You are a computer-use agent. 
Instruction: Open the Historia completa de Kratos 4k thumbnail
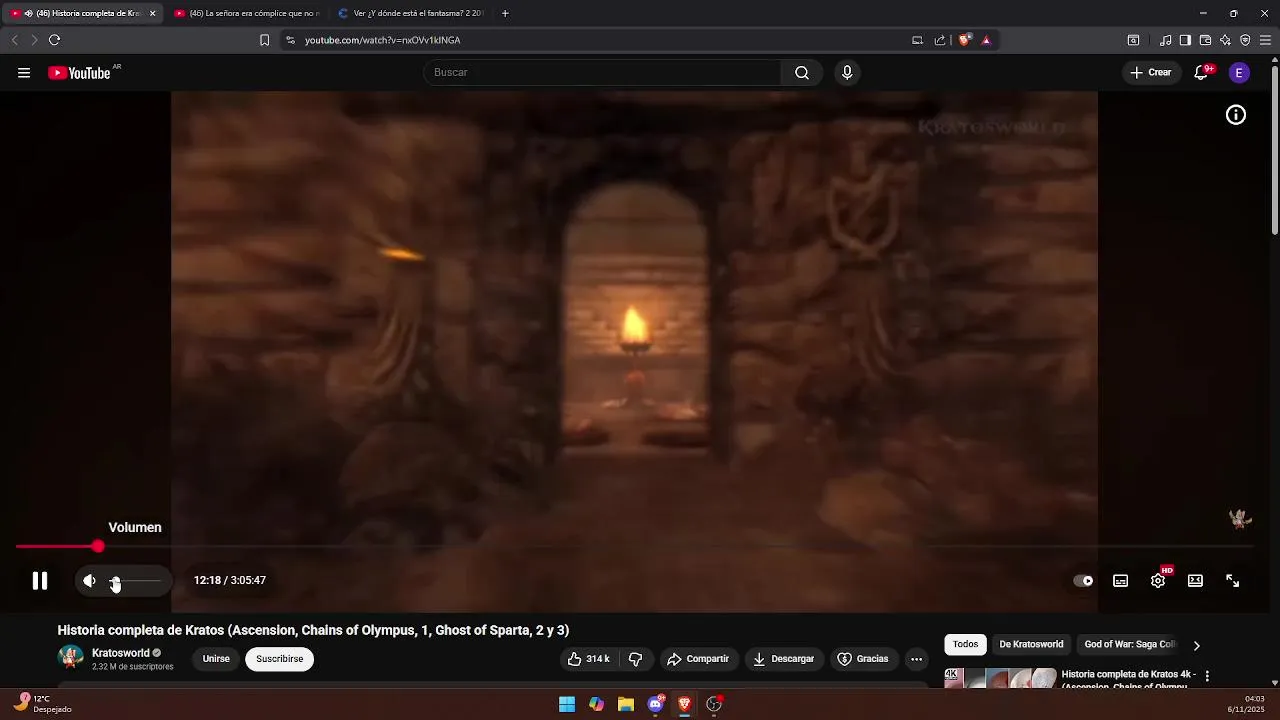pos(1000,678)
